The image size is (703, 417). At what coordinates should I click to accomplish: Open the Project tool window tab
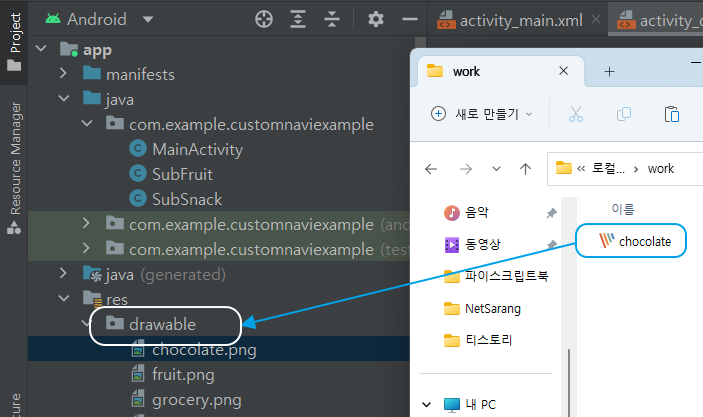[14, 42]
